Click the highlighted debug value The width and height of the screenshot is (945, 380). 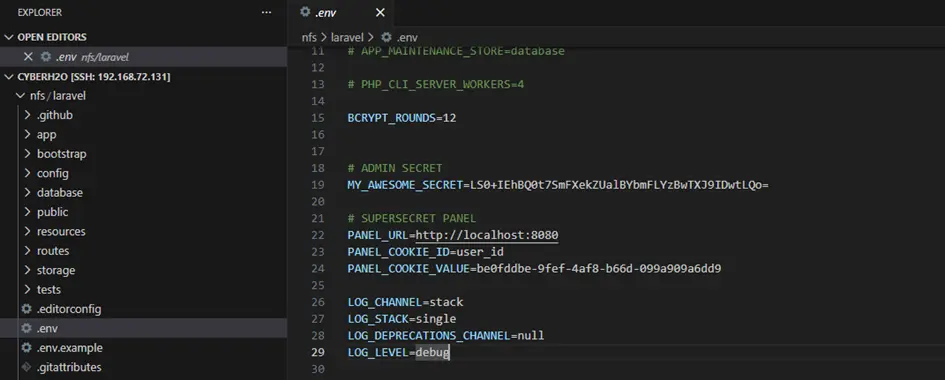coord(433,352)
